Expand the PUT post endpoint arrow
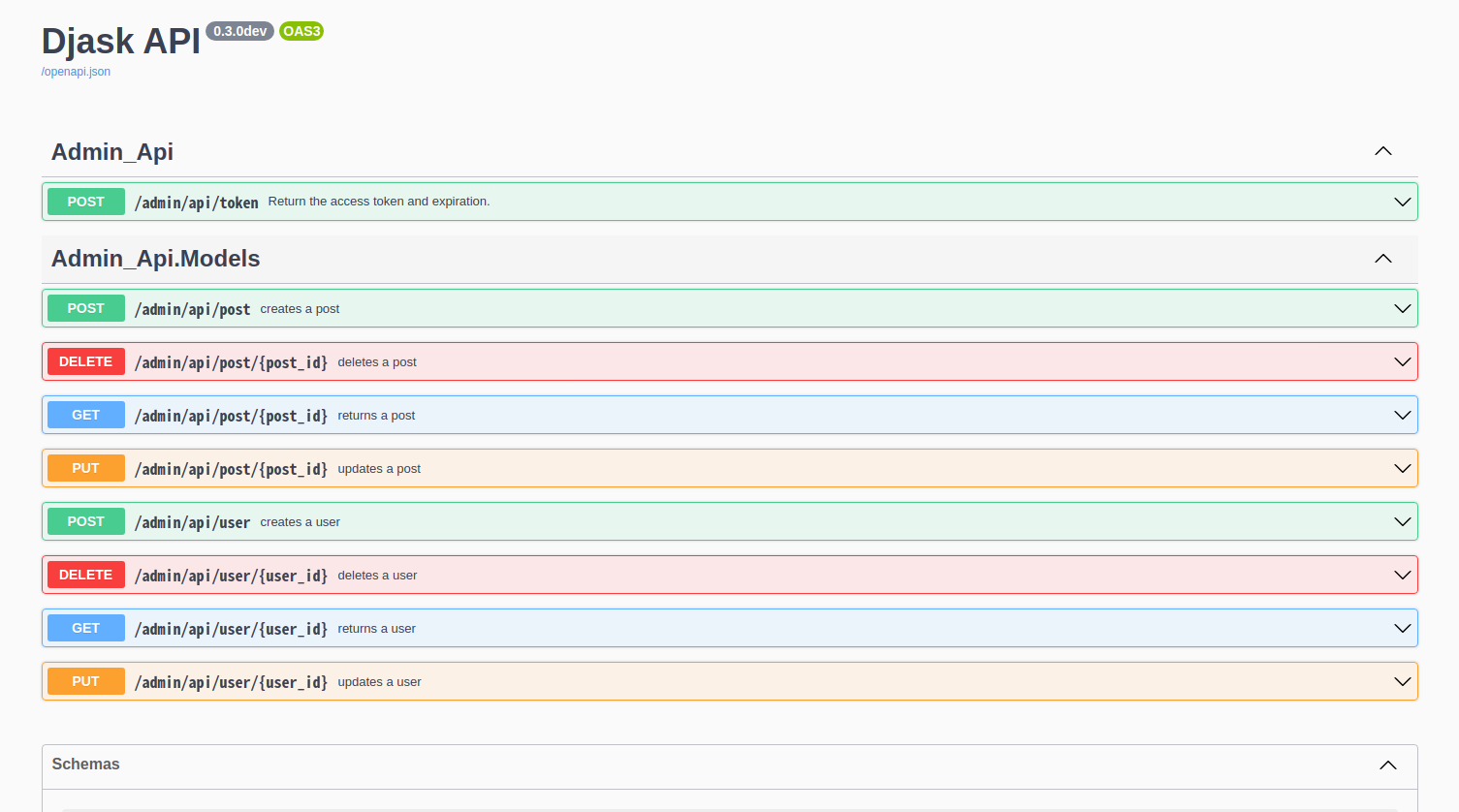Image resolution: width=1459 pixels, height=812 pixels. pyautogui.click(x=1402, y=468)
